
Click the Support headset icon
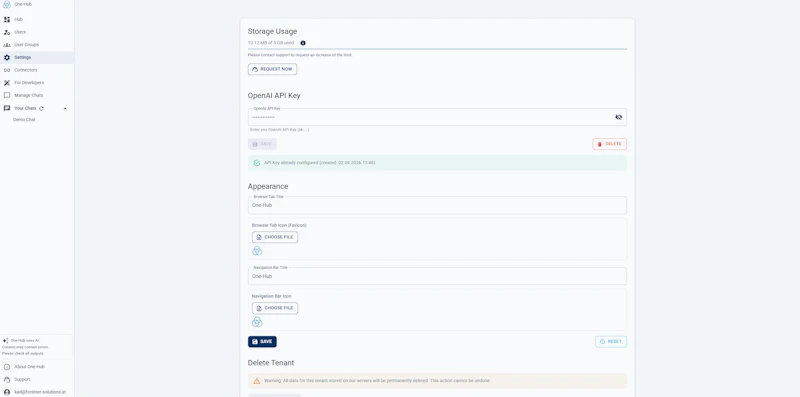click(7, 380)
